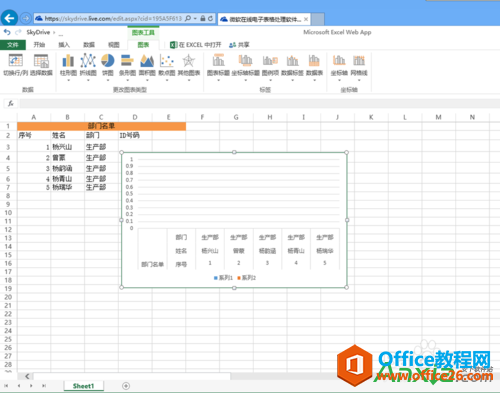Viewport: 500px width, 393px height.
Task: Click the Undo arrow beside SkyDrive
Action: point(7,32)
